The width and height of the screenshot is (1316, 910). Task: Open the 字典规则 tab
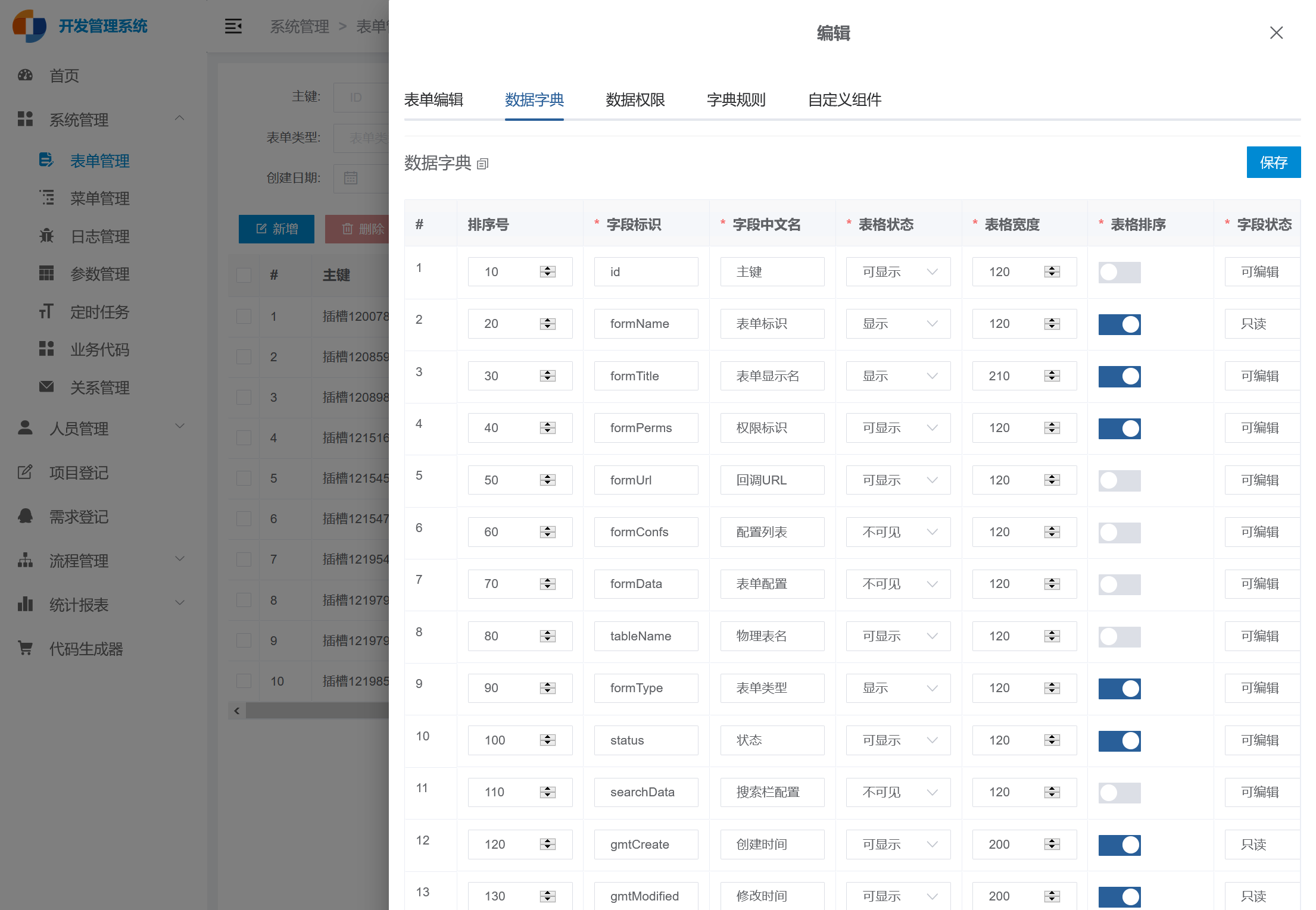click(x=736, y=99)
